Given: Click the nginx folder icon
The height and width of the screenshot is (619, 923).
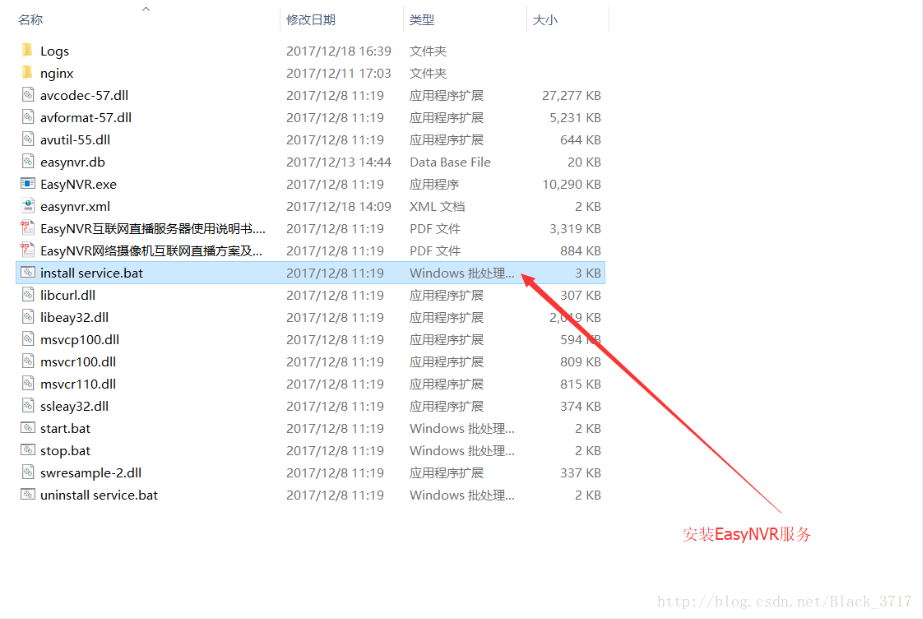Looking at the screenshot, I should point(27,72).
